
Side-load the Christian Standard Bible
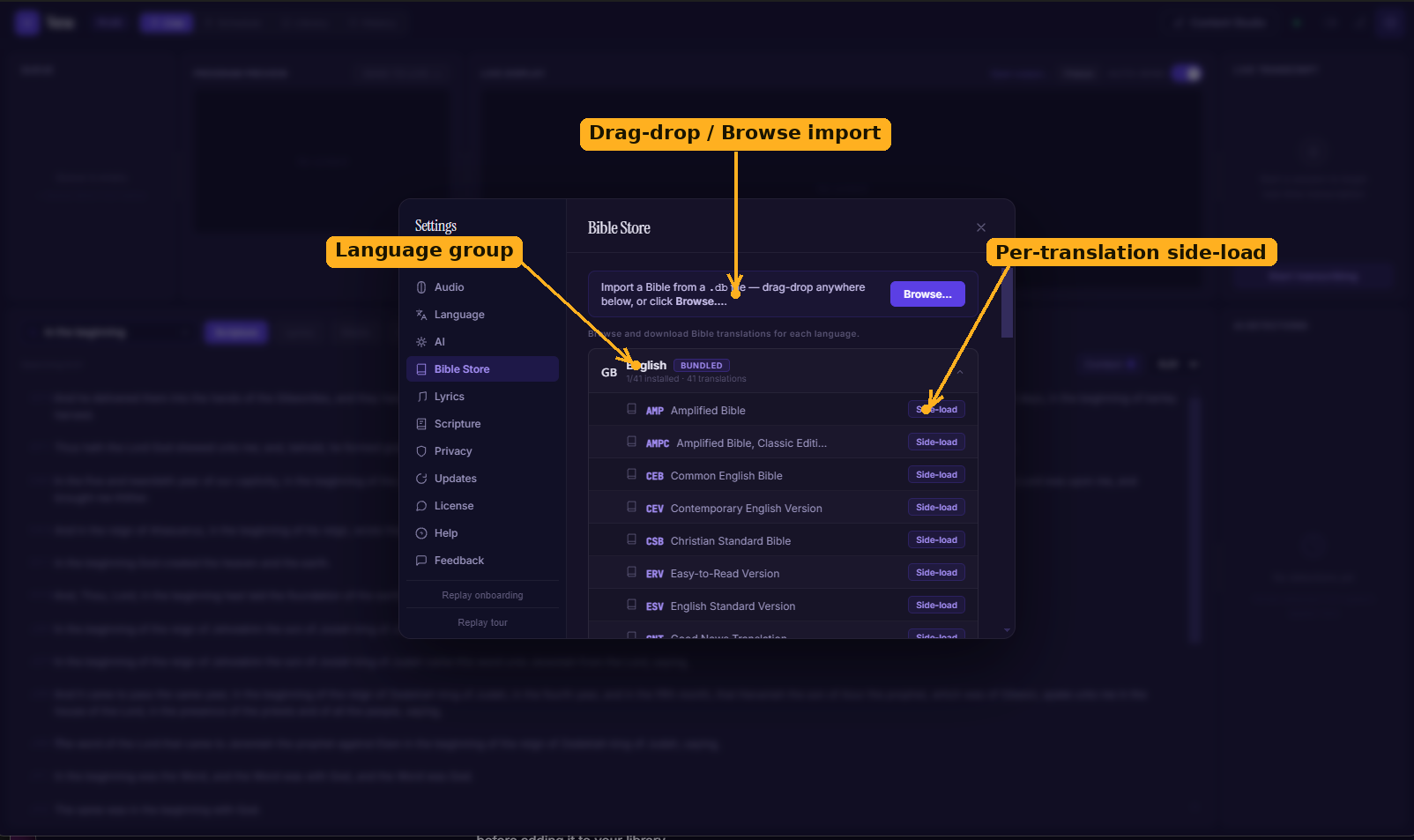pyautogui.click(x=936, y=540)
